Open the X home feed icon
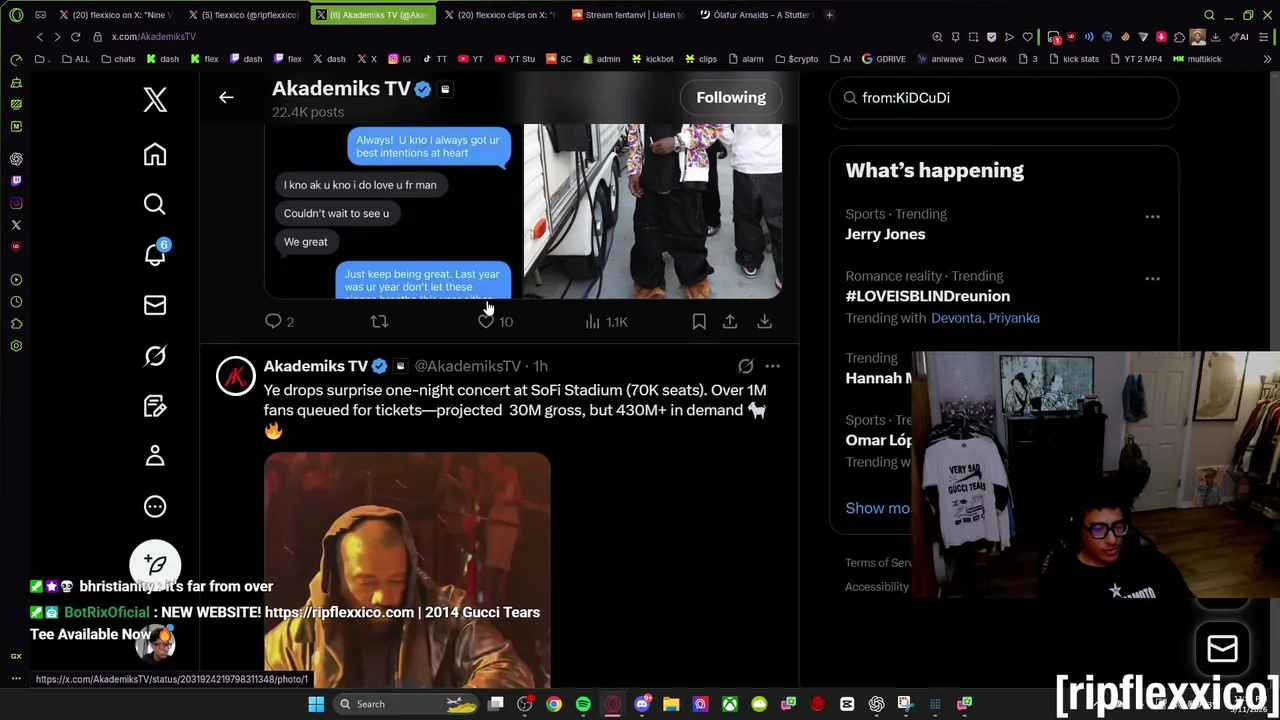The image size is (1280, 720). click(154, 154)
